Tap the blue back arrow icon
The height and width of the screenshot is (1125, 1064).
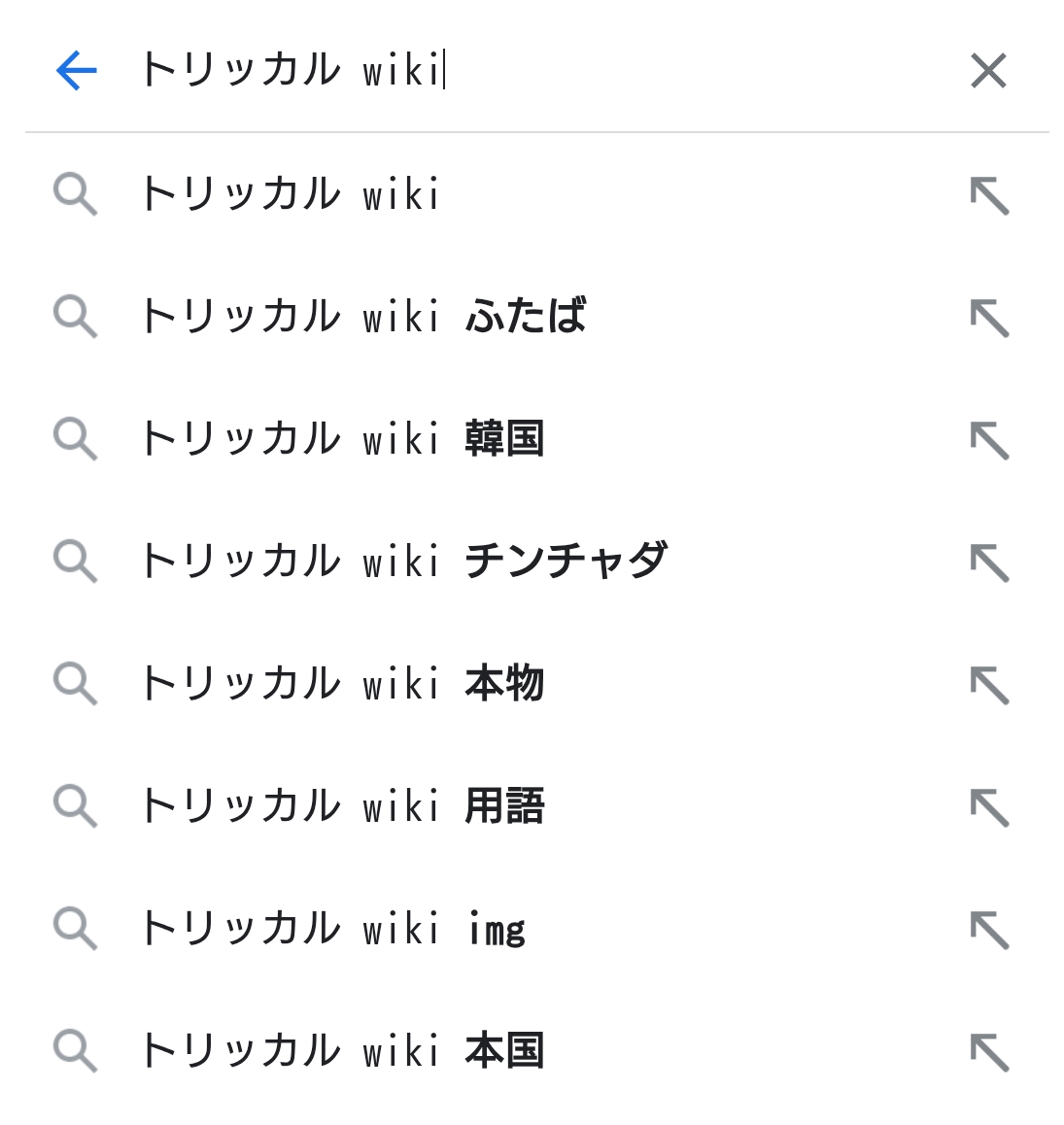(x=76, y=71)
